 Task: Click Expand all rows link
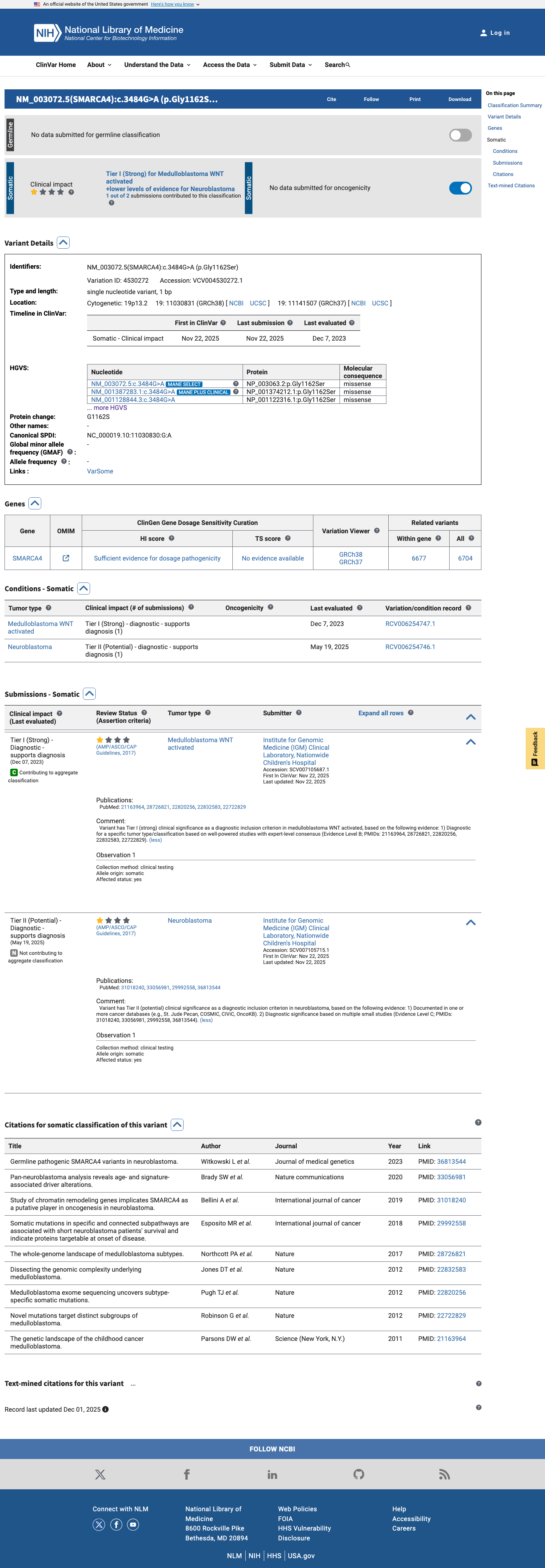[381, 713]
